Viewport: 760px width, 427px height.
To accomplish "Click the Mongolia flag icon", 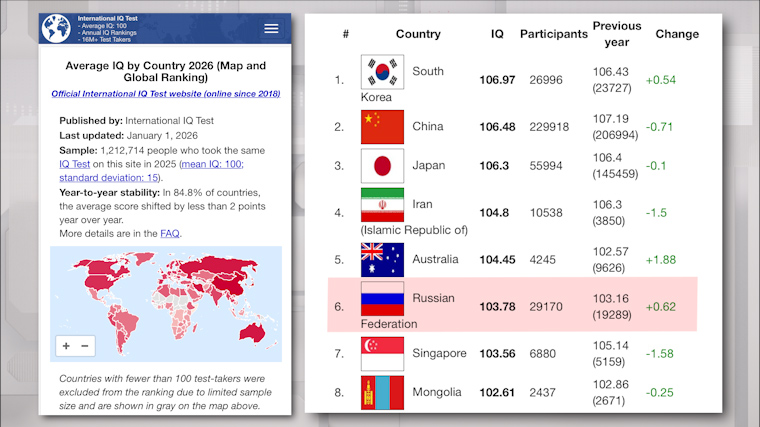I will click(x=381, y=392).
